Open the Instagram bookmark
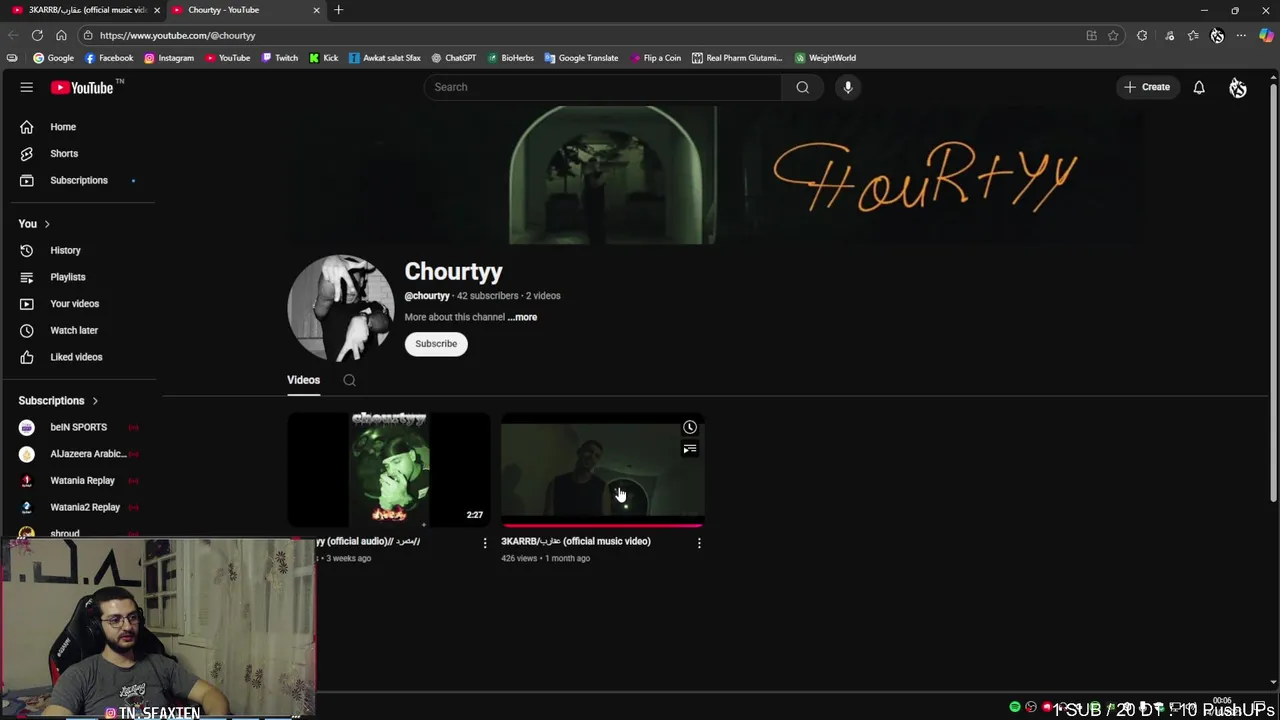1280x720 pixels. click(x=169, y=58)
